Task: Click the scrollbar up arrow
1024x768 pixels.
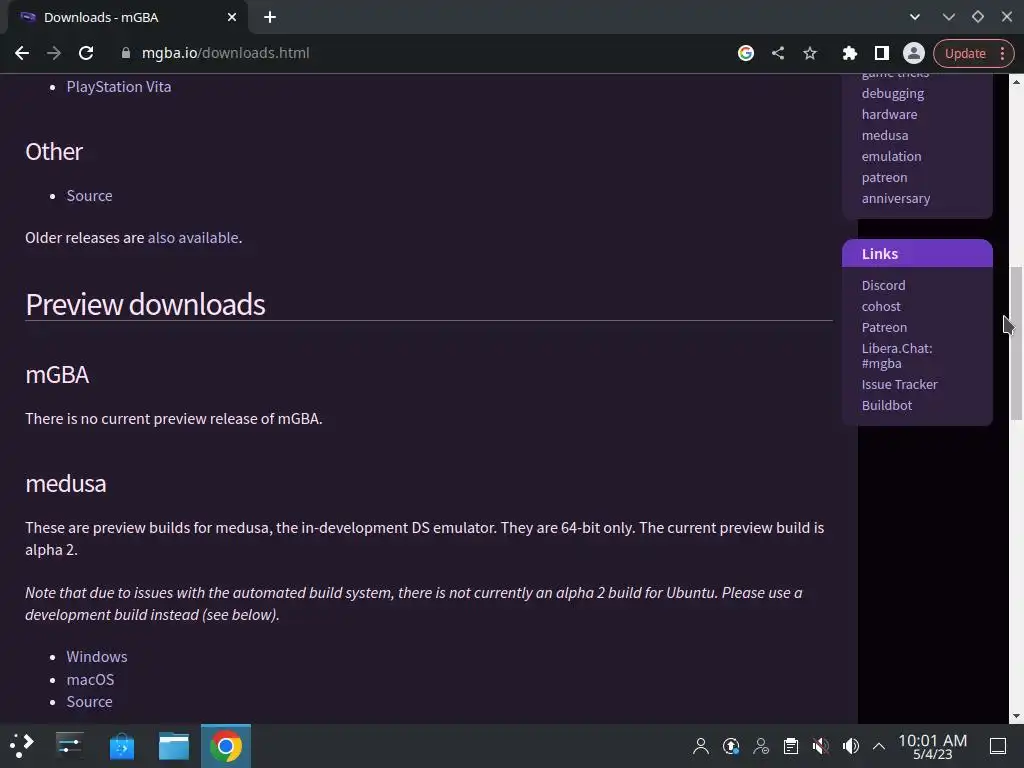Action: point(1016,82)
